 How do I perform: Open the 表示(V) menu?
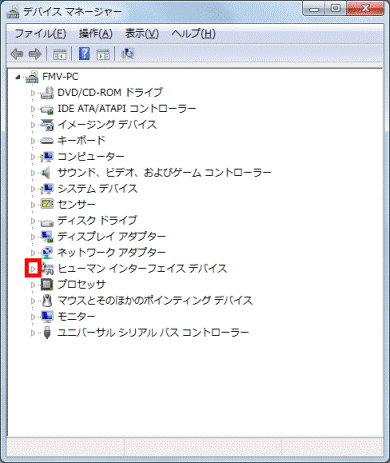coord(142,33)
